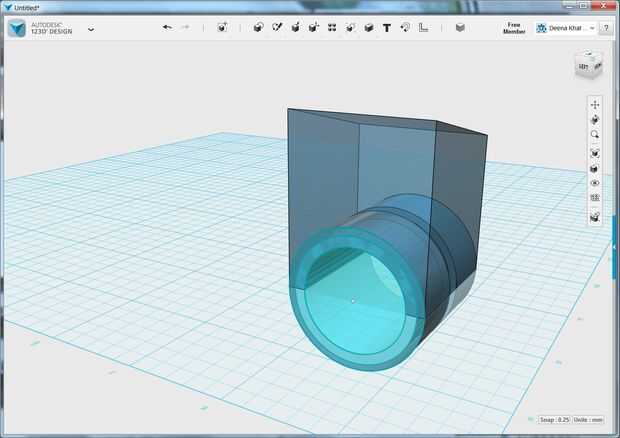Open the Modify tool
The height and width of the screenshot is (438, 620).
314,27
